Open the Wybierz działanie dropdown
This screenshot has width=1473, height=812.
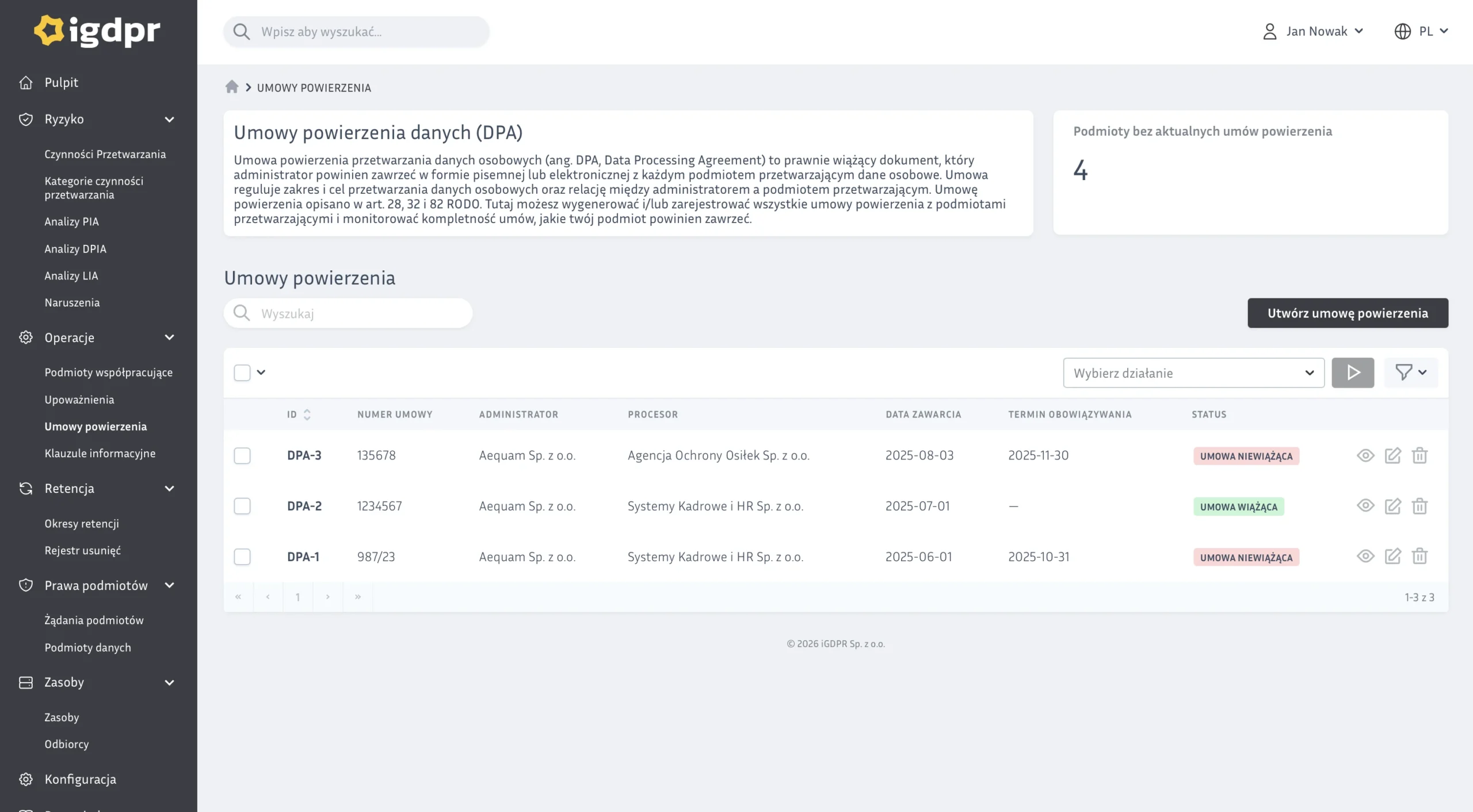(x=1193, y=373)
